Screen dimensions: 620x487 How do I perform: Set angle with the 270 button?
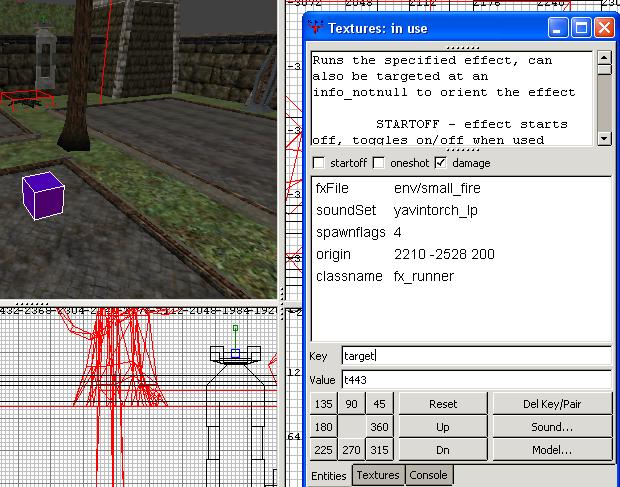(x=351, y=450)
